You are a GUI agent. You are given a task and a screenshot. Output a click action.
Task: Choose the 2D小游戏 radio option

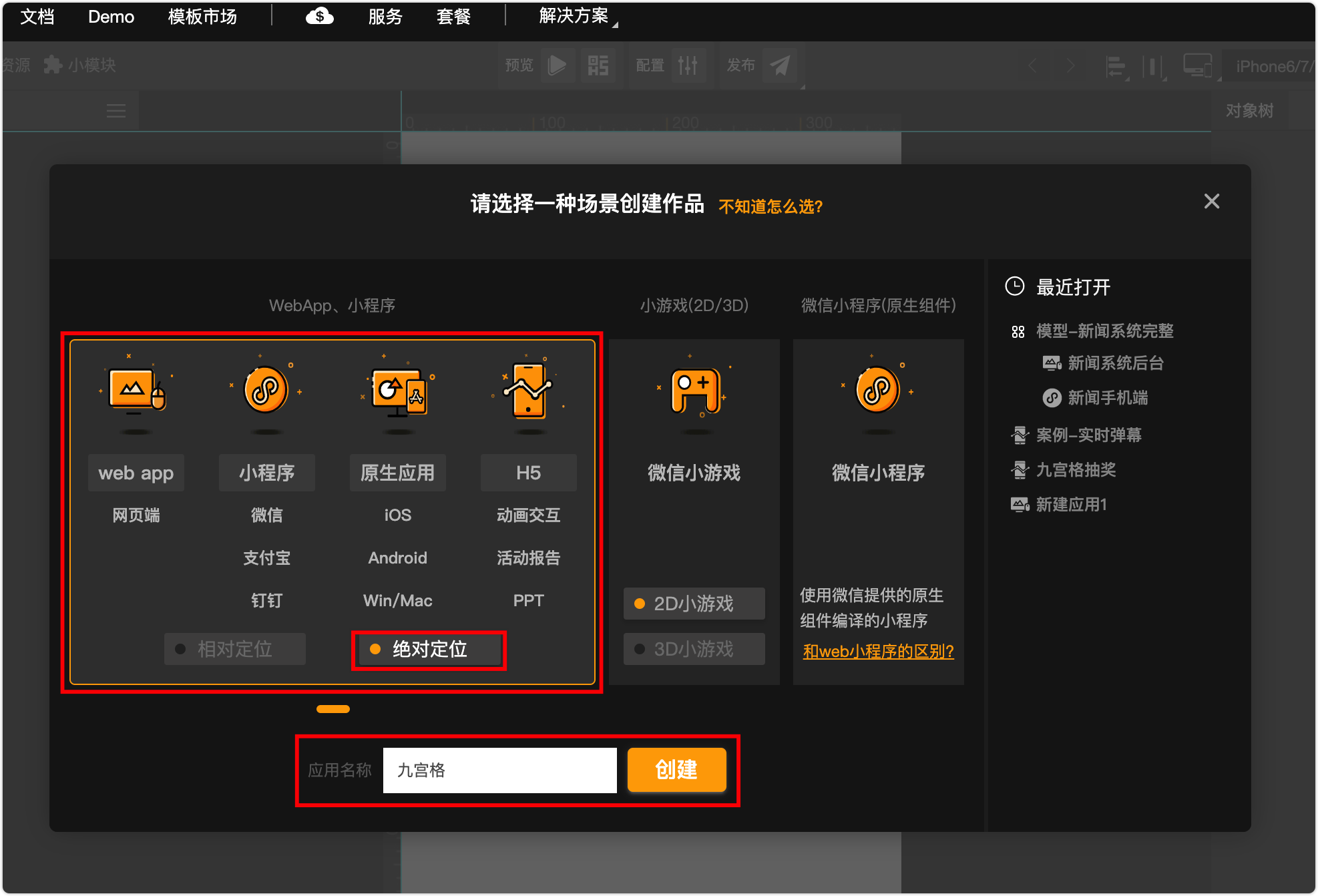(693, 604)
